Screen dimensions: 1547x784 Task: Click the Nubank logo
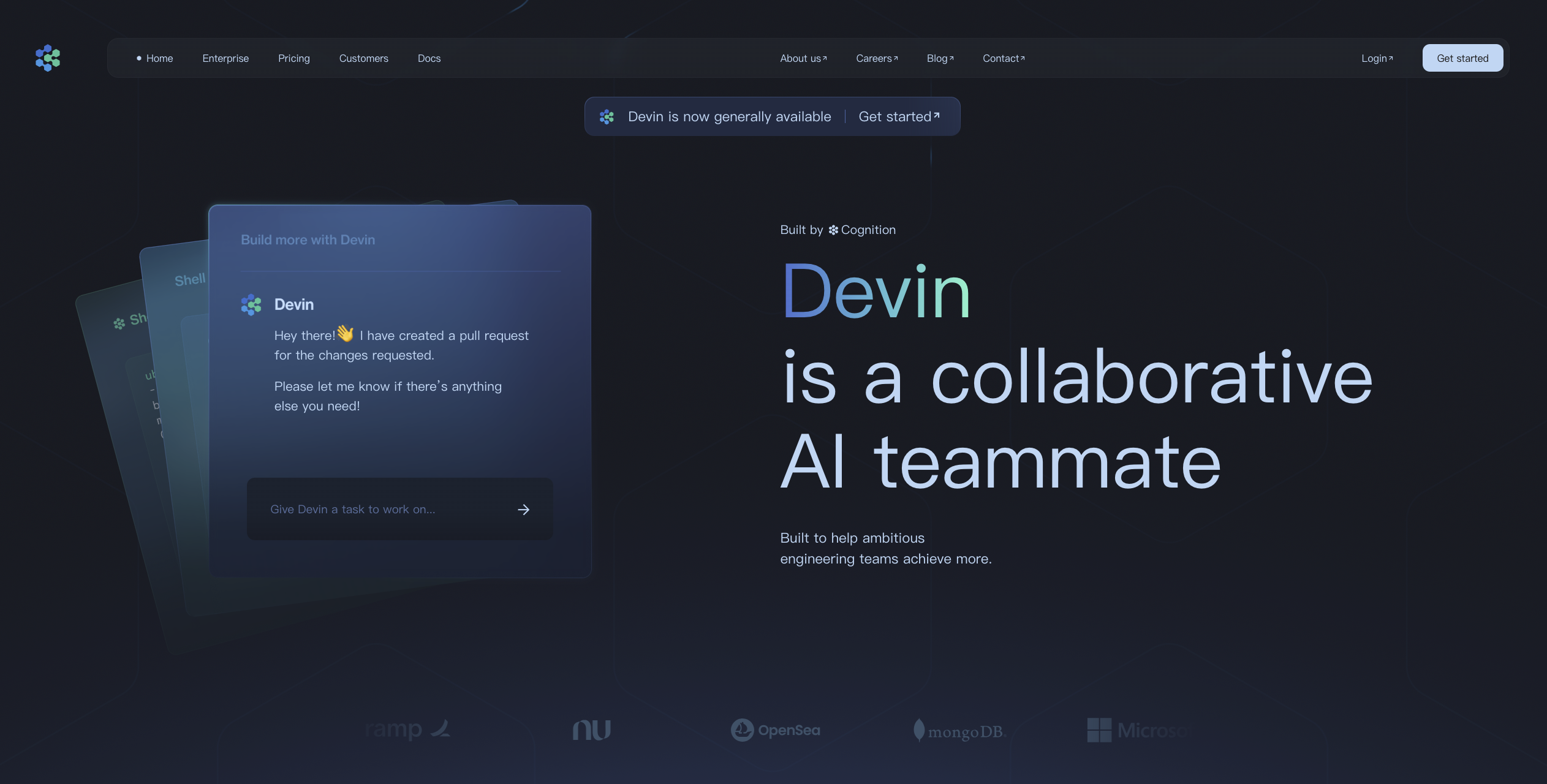pos(591,729)
